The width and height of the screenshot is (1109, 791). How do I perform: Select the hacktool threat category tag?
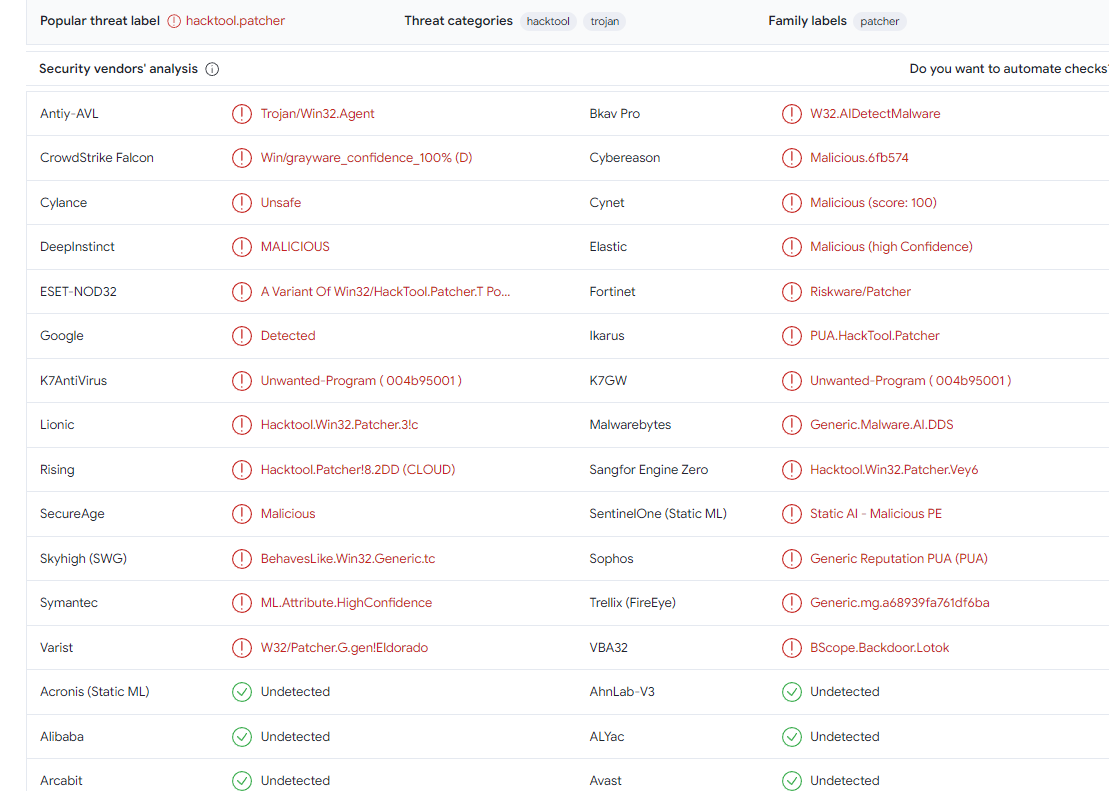(x=548, y=21)
